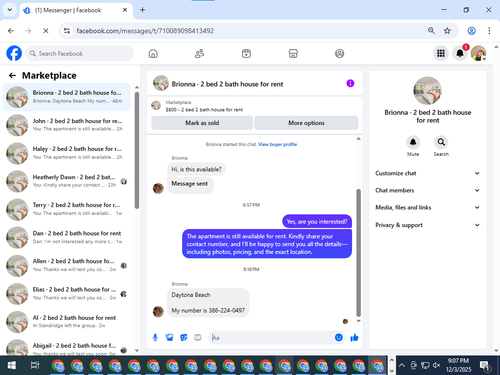Open the Reels video icon

pos(246,53)
